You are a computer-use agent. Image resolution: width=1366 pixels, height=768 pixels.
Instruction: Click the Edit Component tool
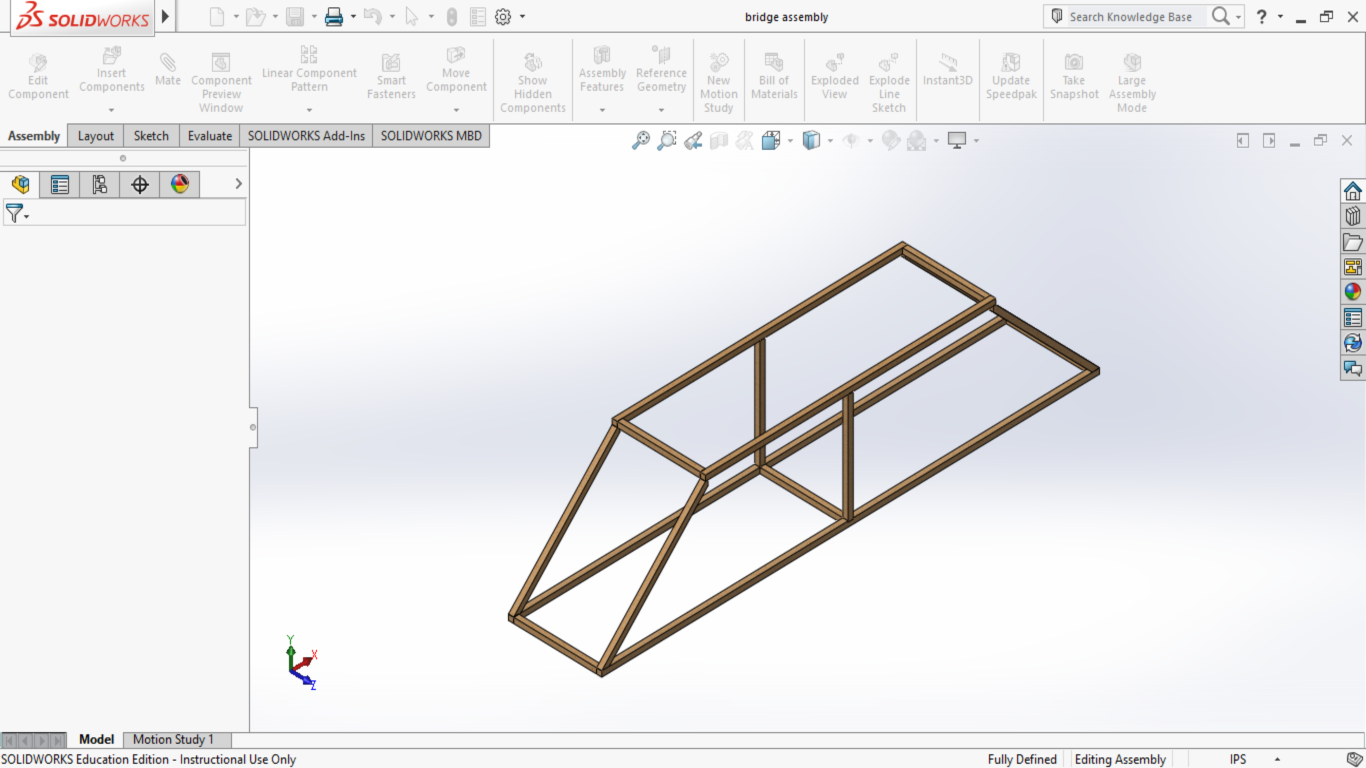pos(38,77)
